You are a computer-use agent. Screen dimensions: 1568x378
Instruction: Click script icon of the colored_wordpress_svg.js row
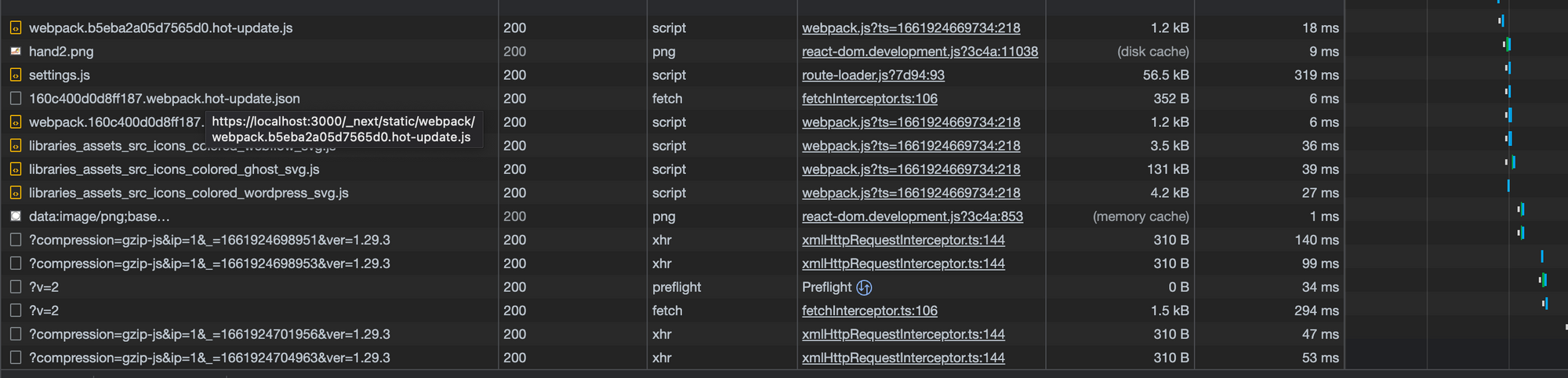[x=15, y=193]
